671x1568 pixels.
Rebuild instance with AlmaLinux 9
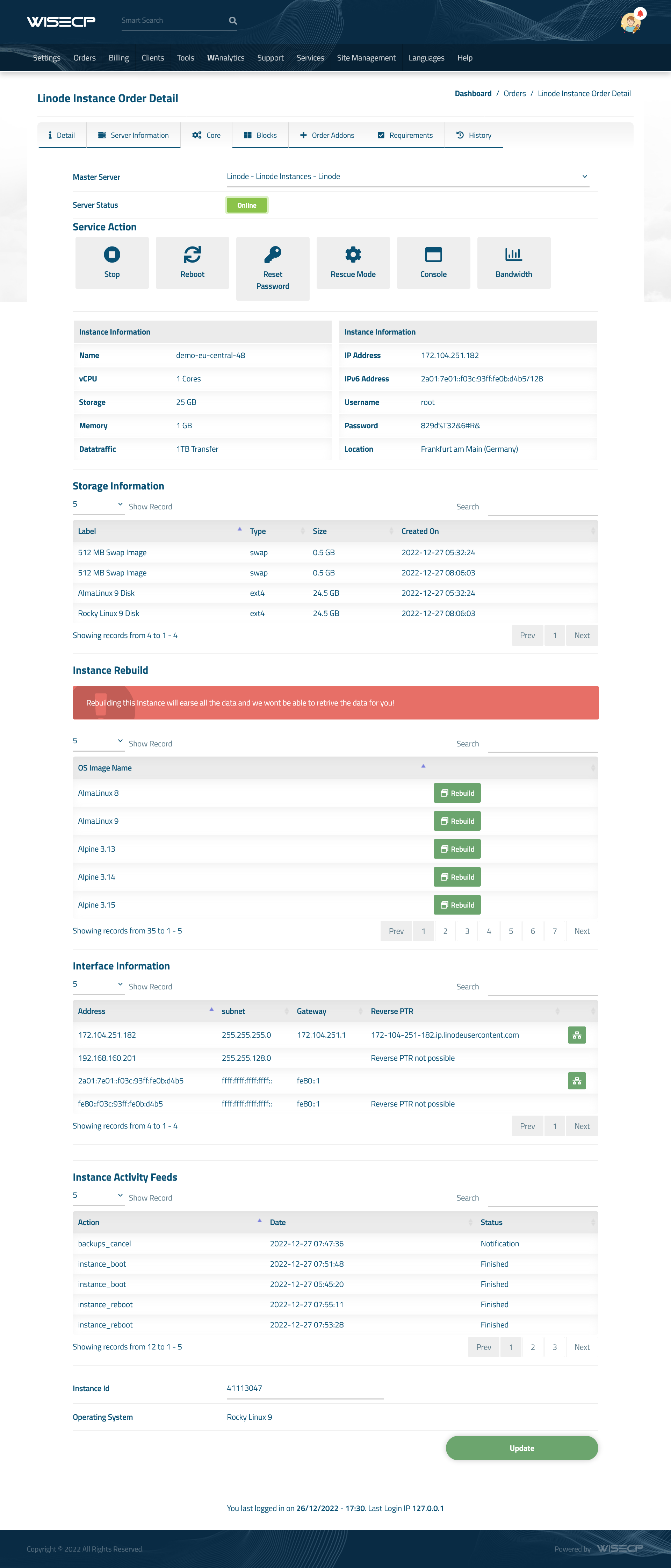[457, 821]
